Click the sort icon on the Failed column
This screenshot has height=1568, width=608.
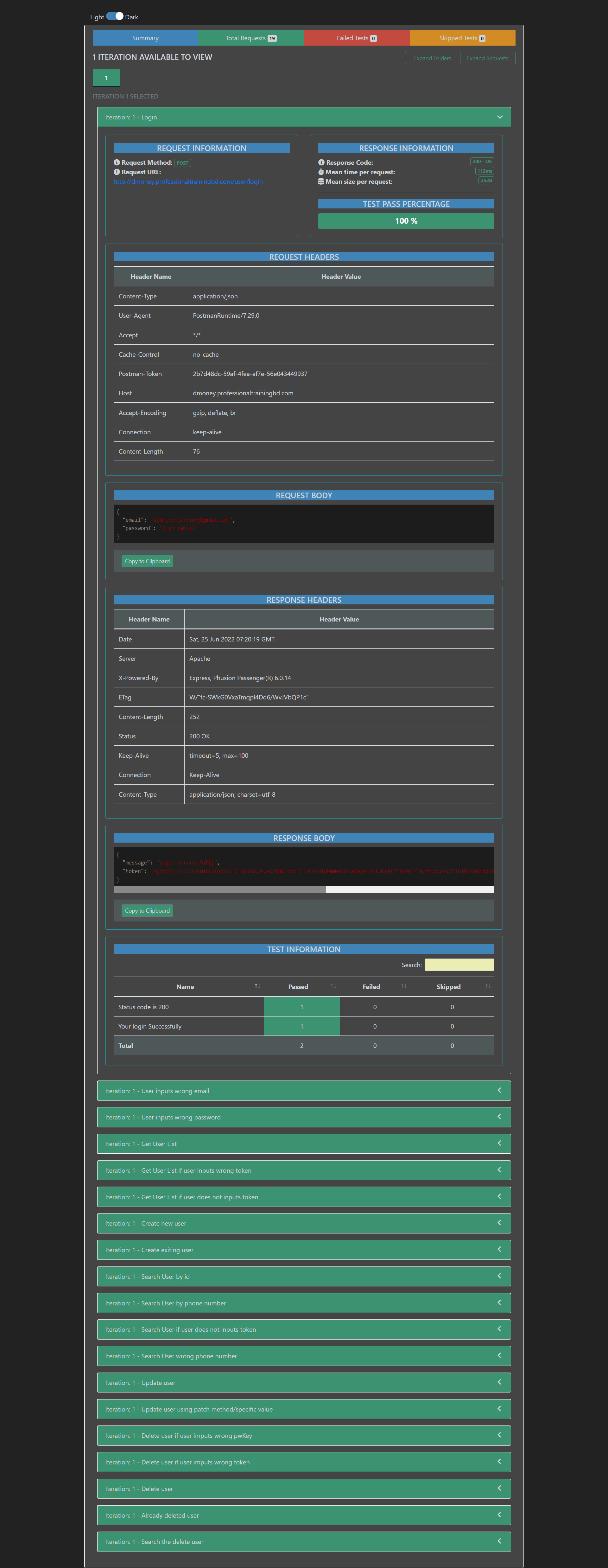[x=404, y=986]
